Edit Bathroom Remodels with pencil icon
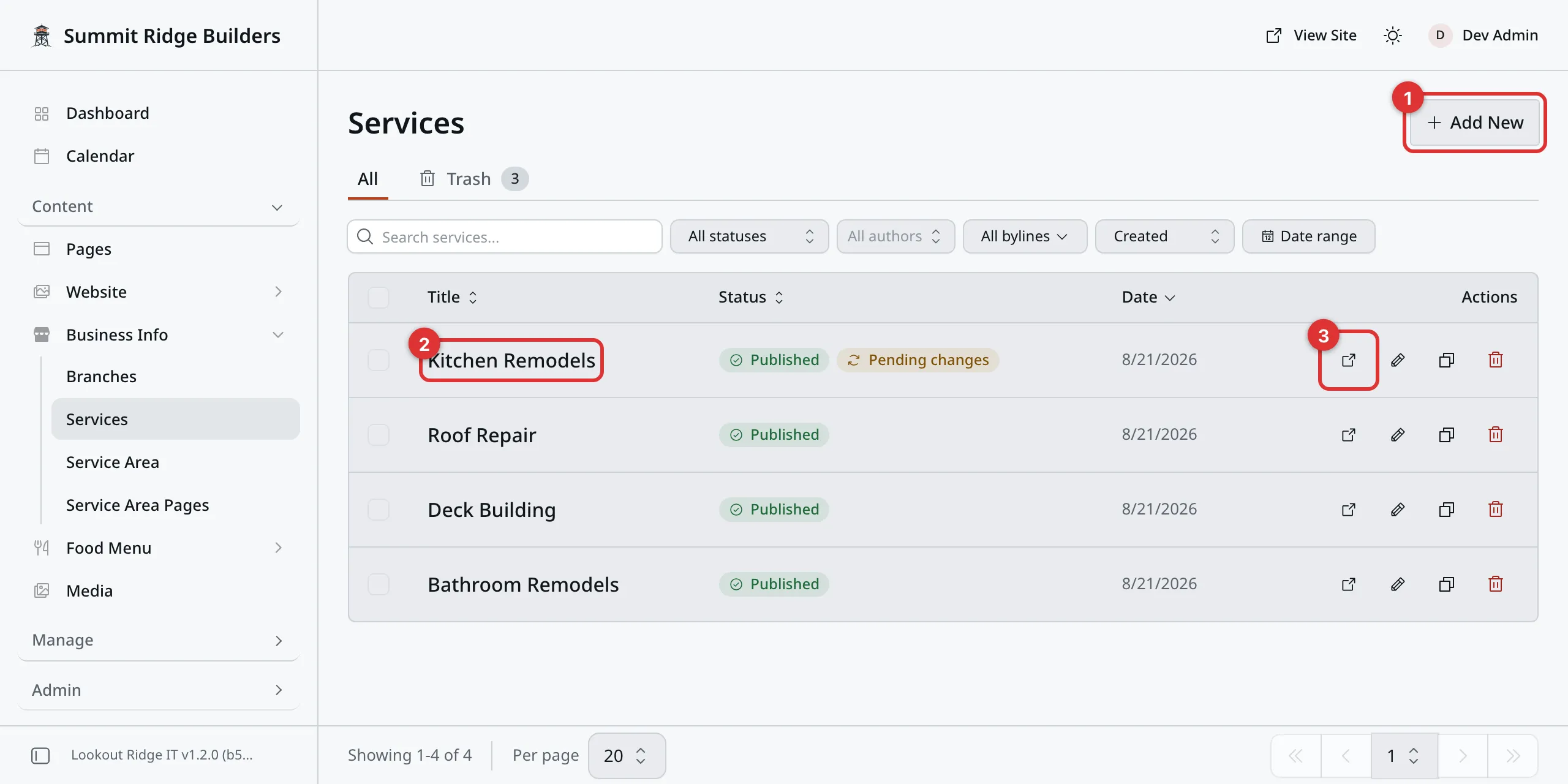 click(x=1398, y=584)
